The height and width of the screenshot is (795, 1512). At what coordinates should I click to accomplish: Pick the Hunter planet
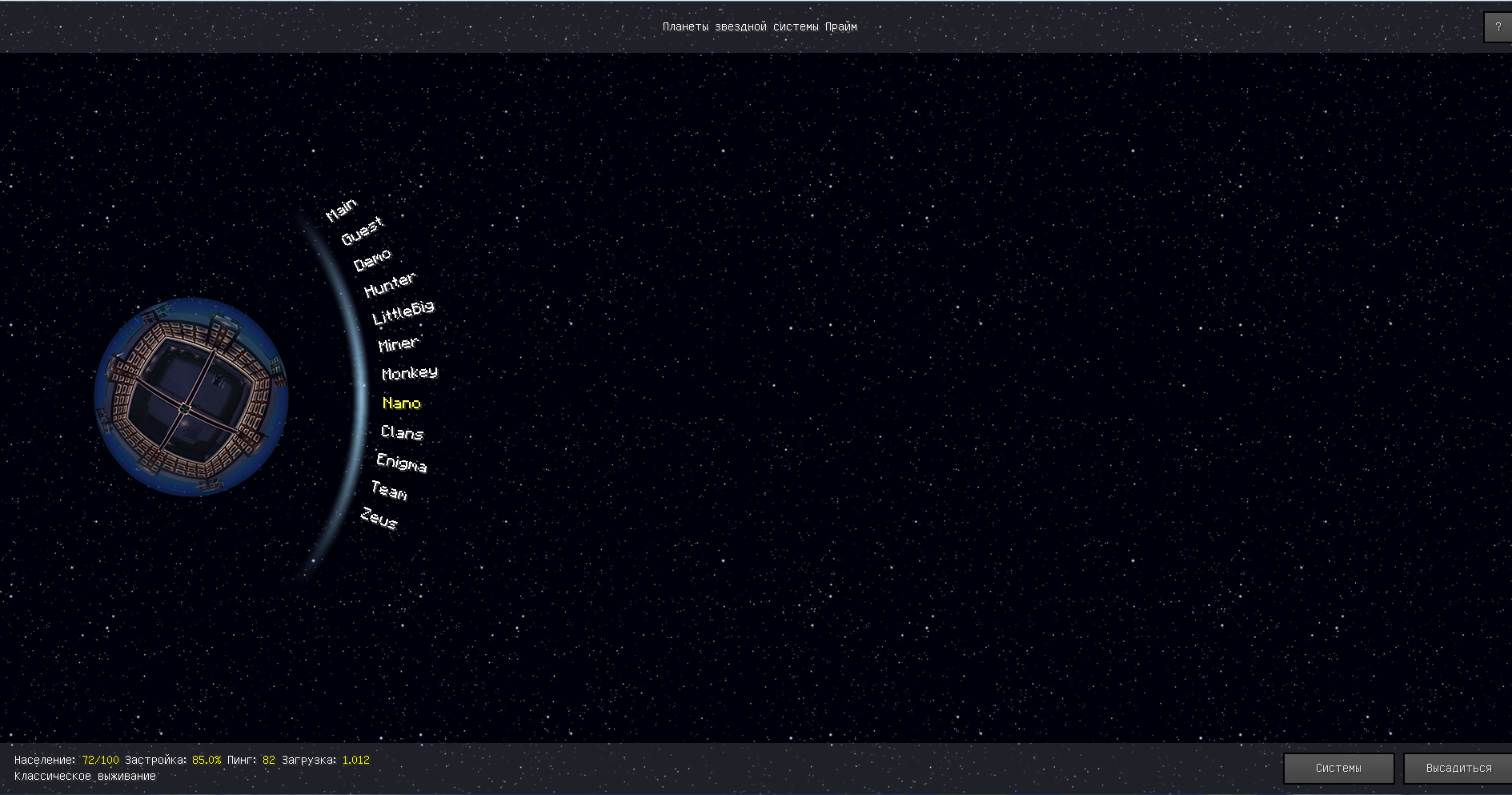(390, 284)
